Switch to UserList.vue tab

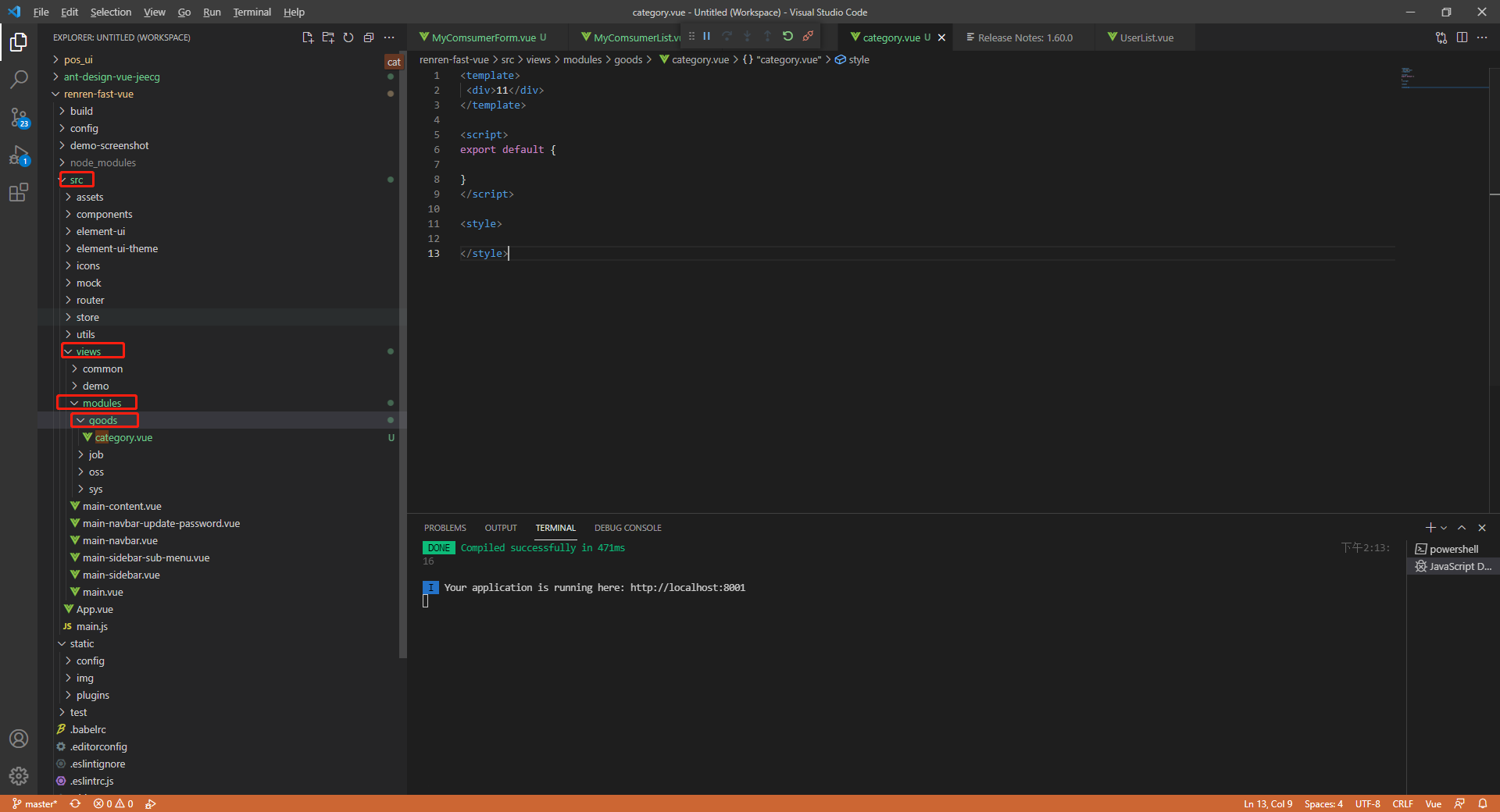click(x=1145, y=37)
